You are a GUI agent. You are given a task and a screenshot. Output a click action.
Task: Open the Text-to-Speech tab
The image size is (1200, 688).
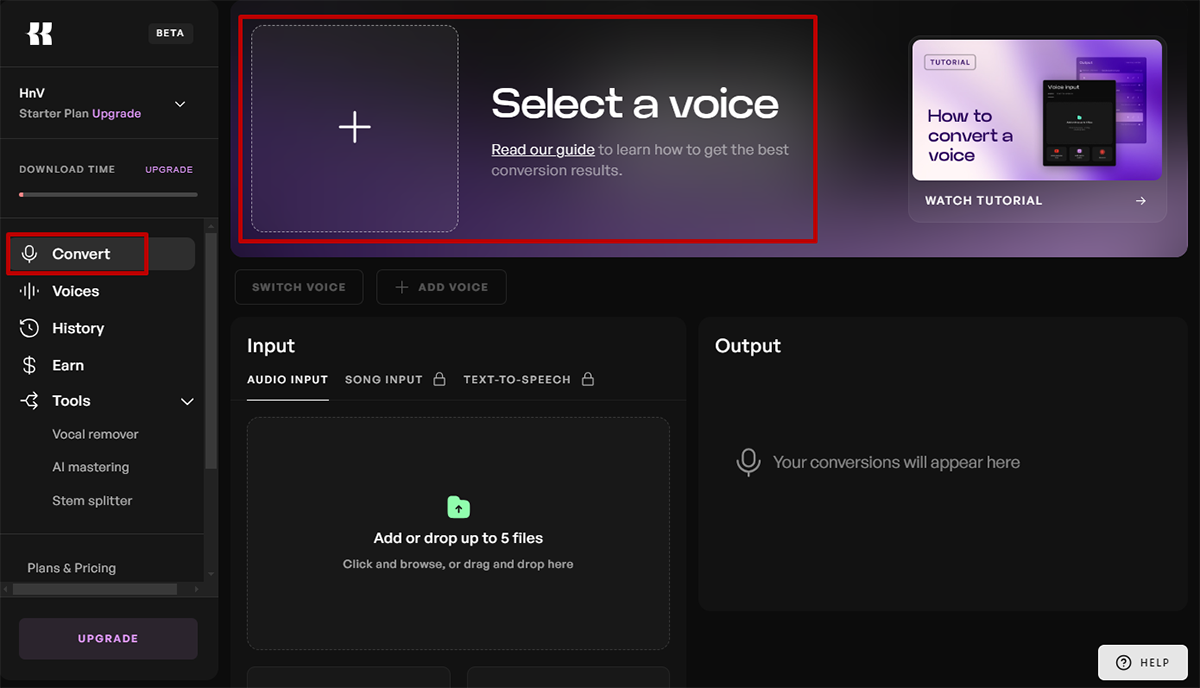[517, 380]
